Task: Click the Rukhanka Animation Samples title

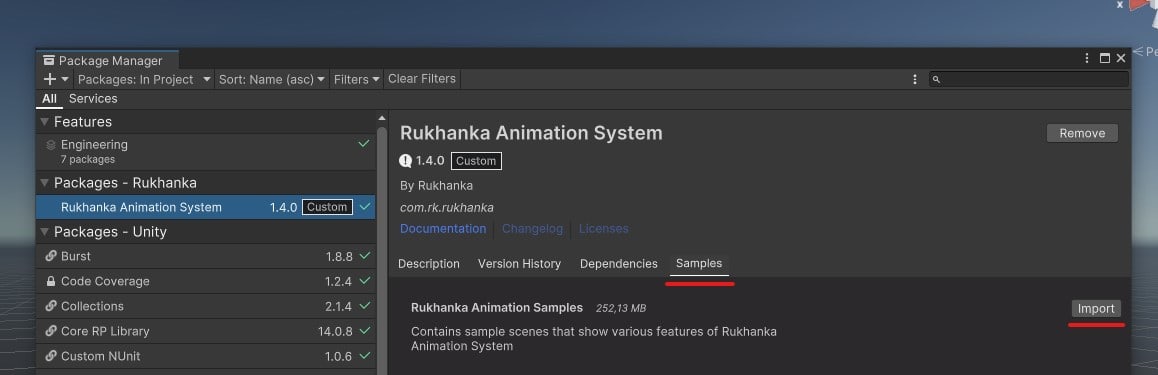Action: (x=497, y=308)
